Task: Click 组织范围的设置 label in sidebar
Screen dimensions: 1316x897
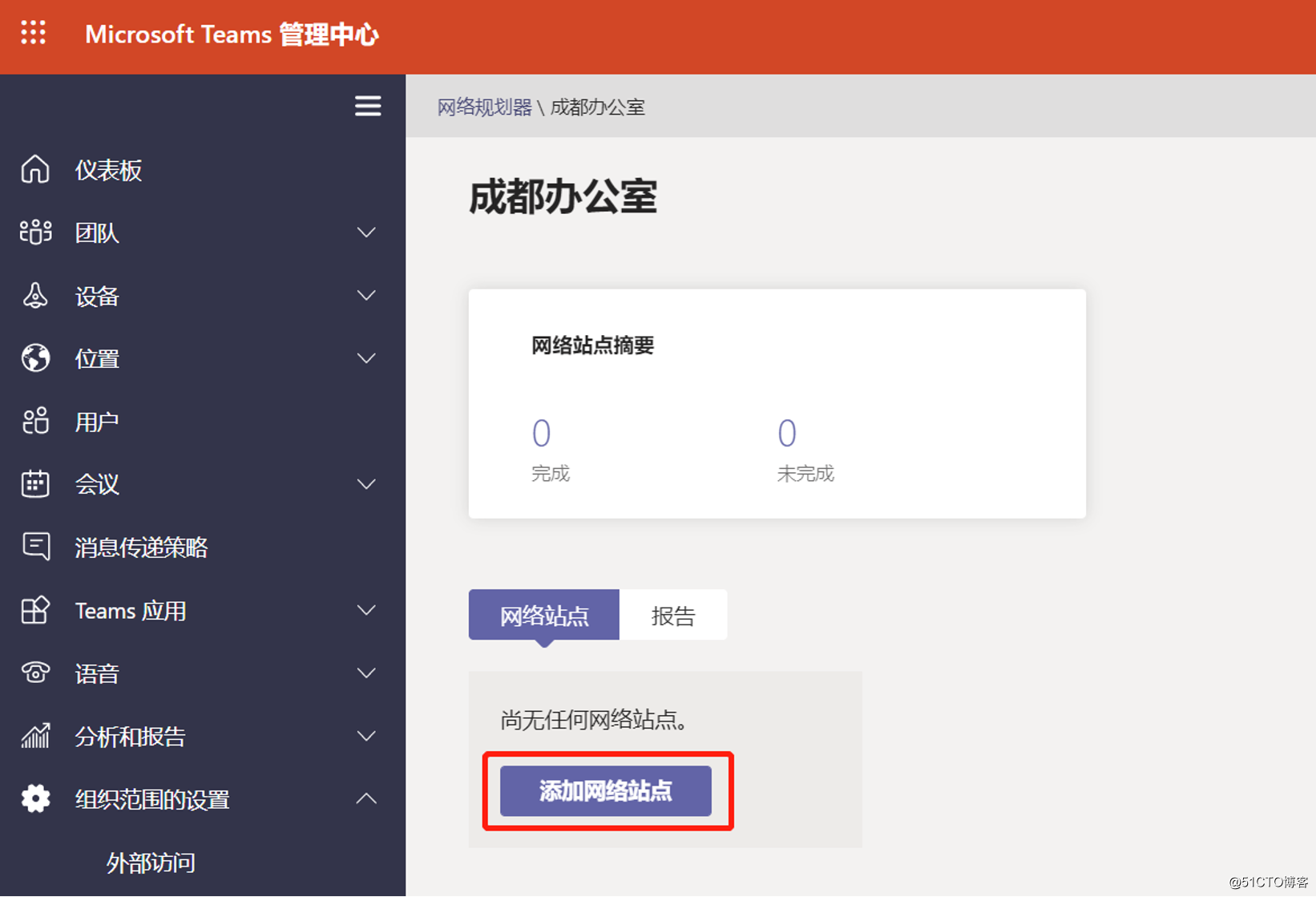Action: pos(152,800)
